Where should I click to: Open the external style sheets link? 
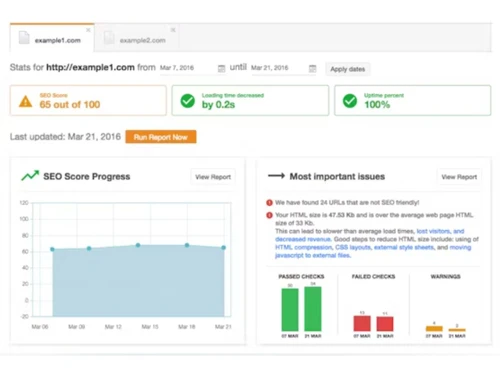404,247
